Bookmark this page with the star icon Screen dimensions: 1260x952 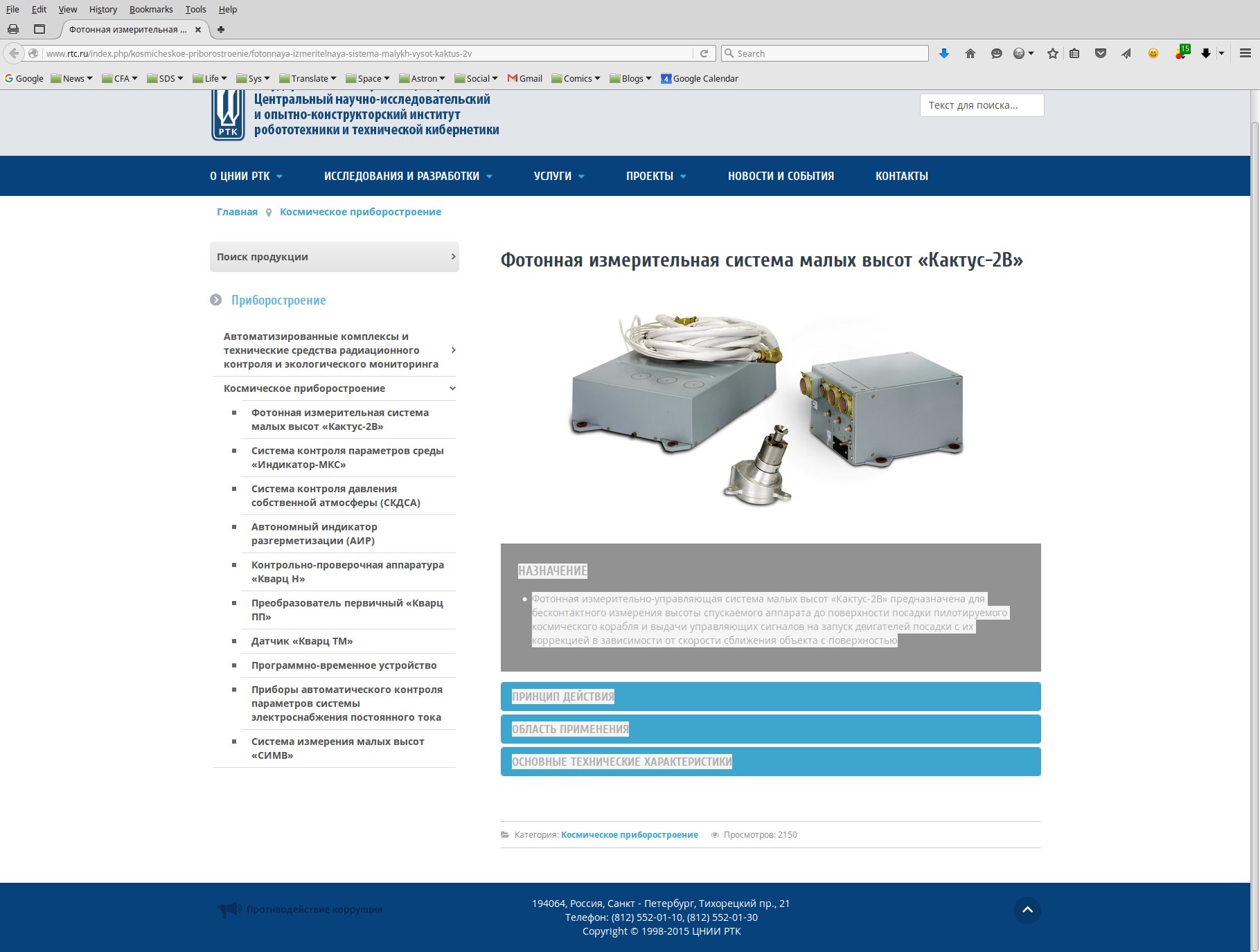1053,53
